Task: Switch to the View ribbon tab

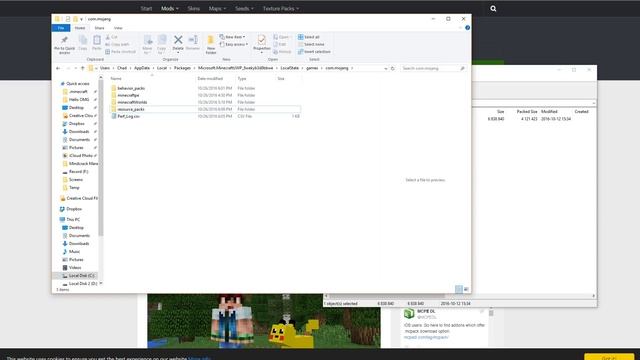Action: pyautogui.click(x=118, y=28)
